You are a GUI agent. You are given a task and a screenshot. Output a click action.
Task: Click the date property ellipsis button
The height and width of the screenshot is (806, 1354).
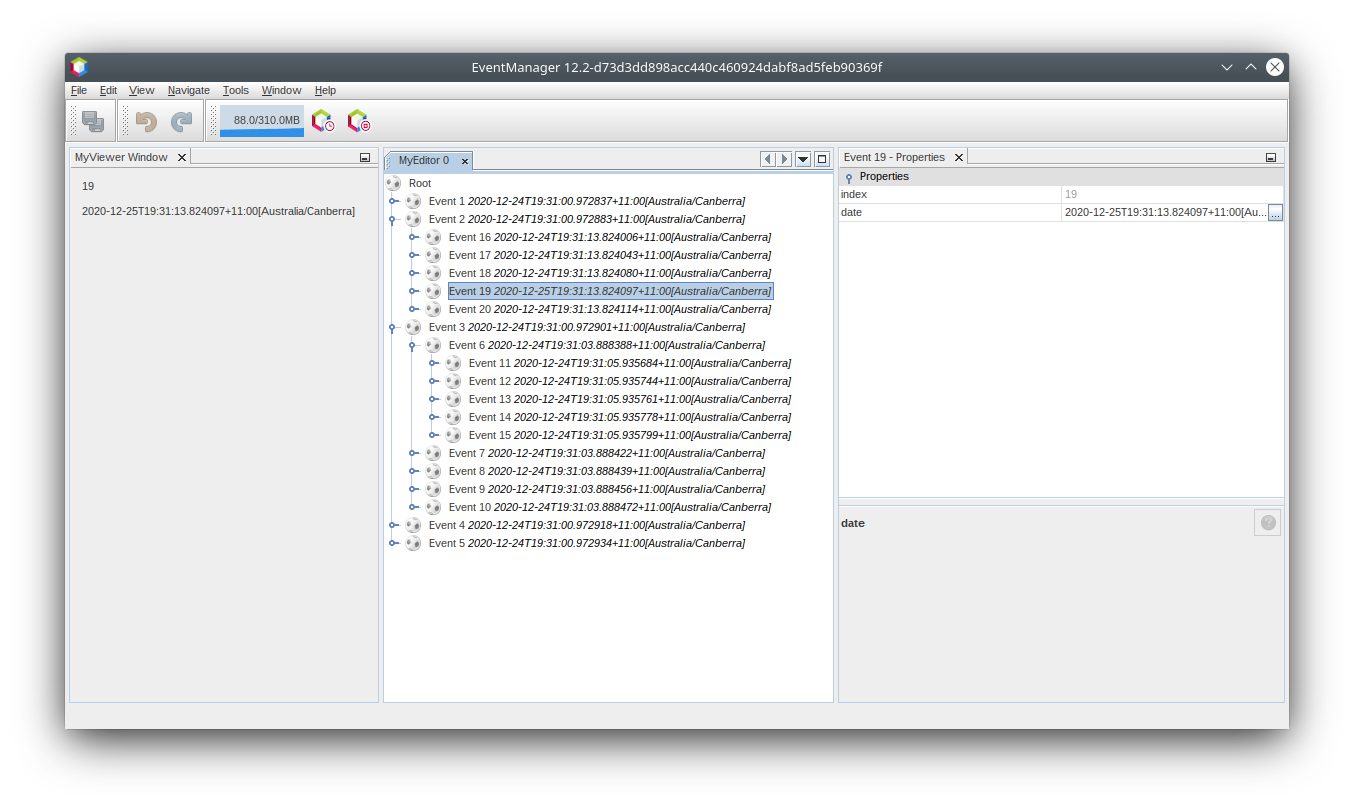point(1275,212)
